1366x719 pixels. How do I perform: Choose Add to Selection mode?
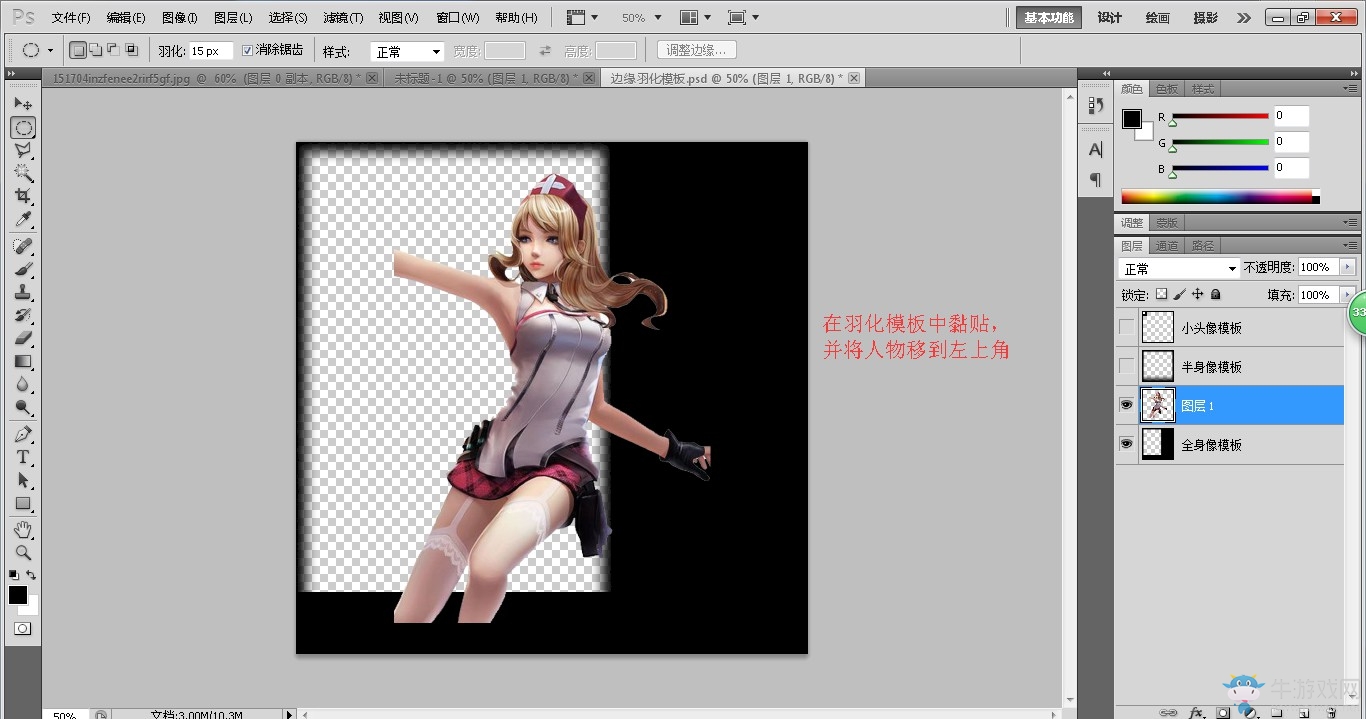coord(95,50)
